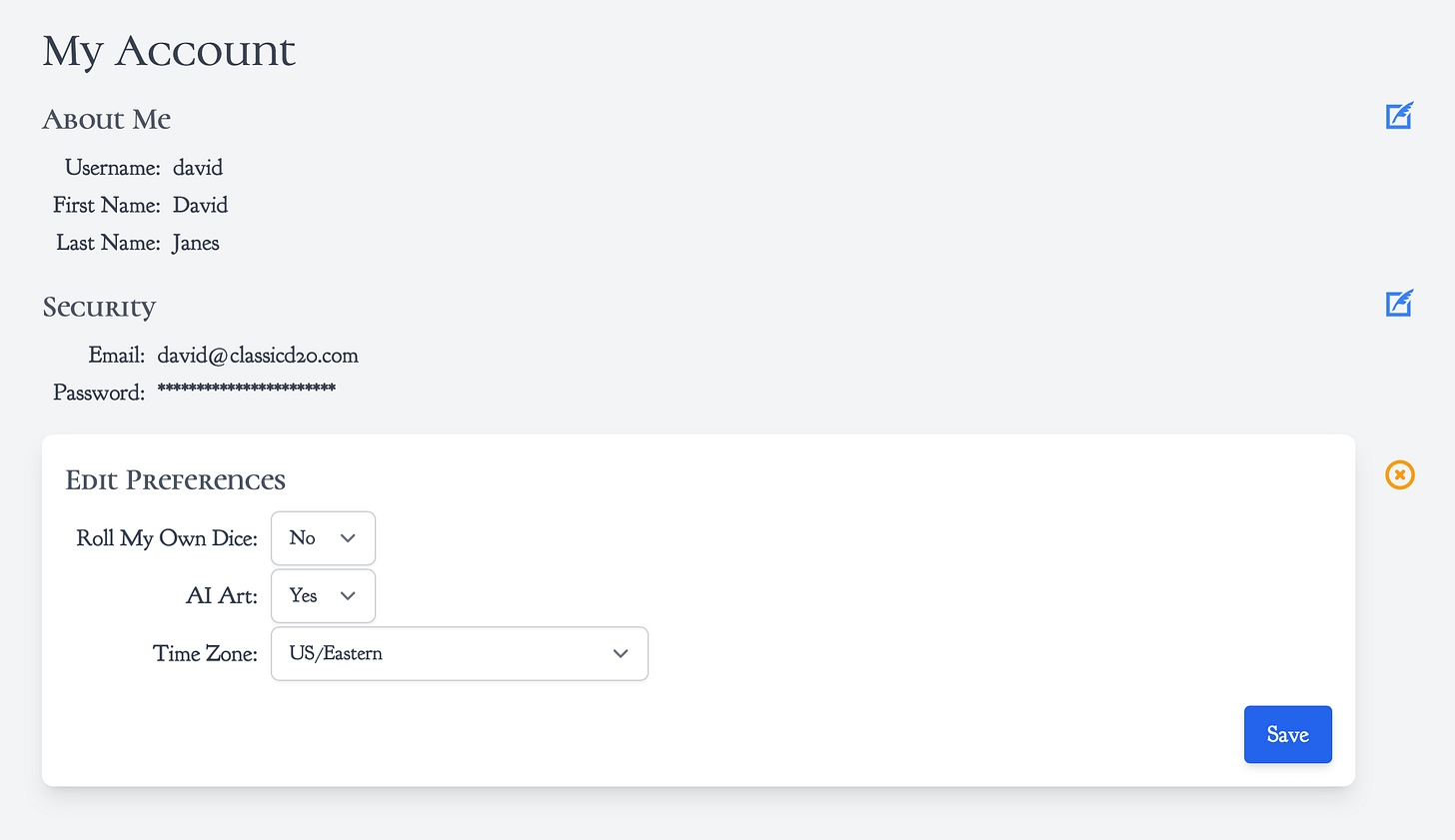The image size is (1455, 840).
Task: Close Edit Preferences with orange X icon
Action: (1400, 474)
